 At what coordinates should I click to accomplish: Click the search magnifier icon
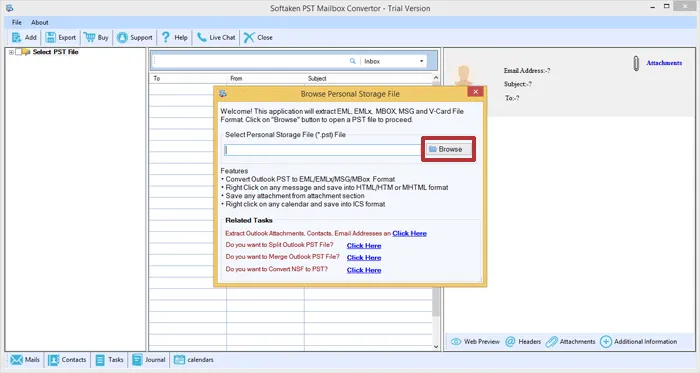coord(353,61)
